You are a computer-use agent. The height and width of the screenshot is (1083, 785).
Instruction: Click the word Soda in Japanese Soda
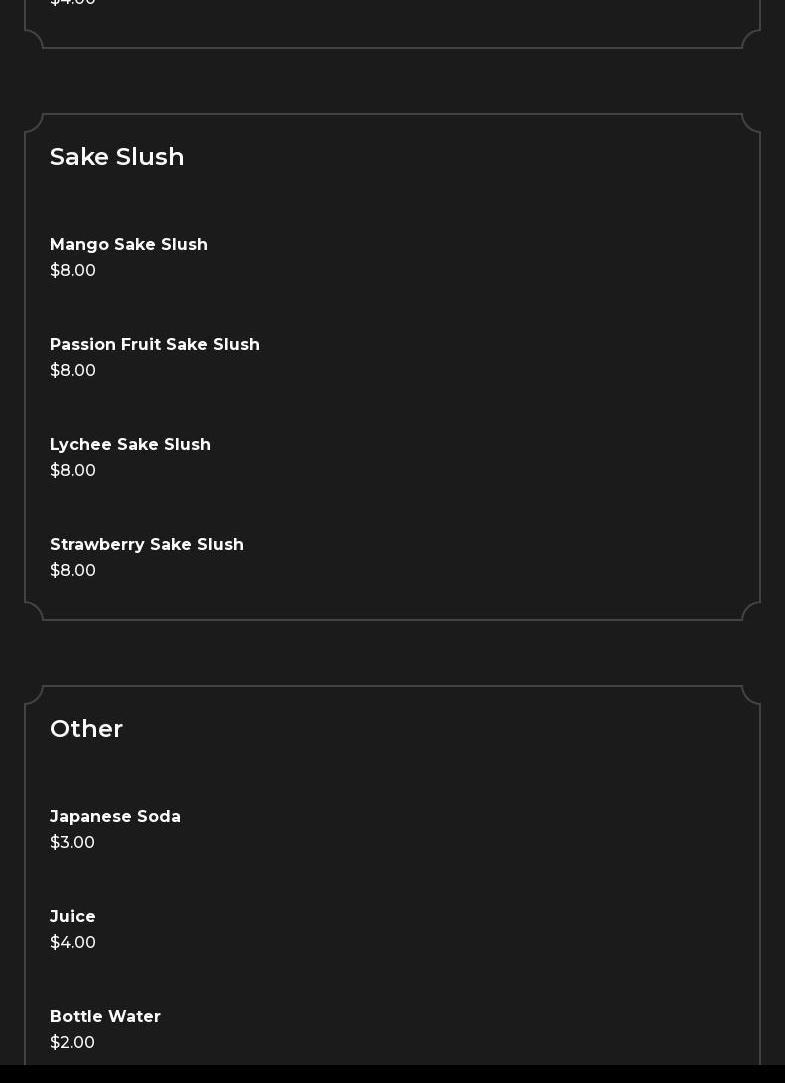pos(159,817)
